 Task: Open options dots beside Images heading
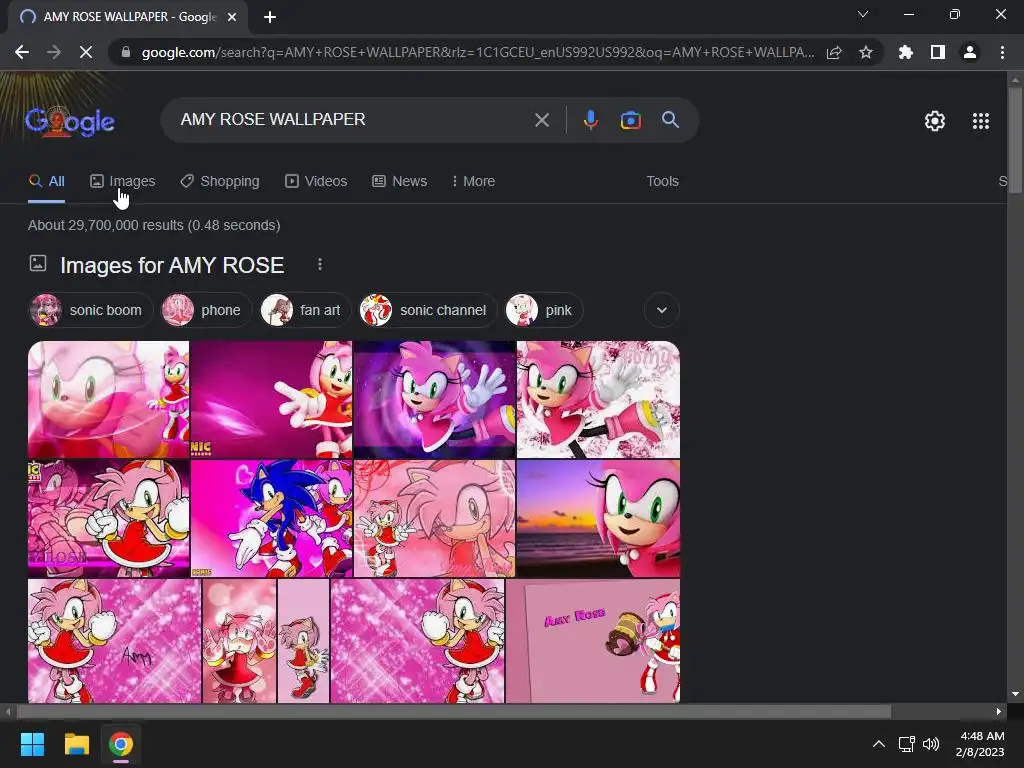[x=319, y=264]
